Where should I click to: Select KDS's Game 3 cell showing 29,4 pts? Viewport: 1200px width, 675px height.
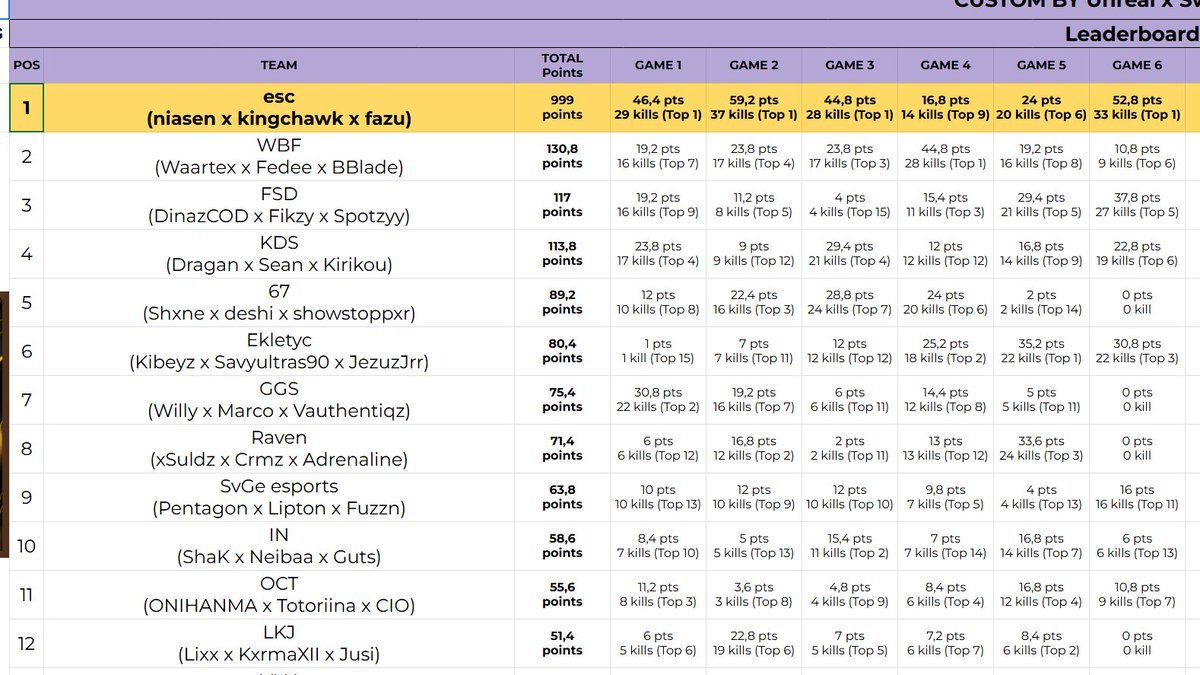(x=850, y=254)
